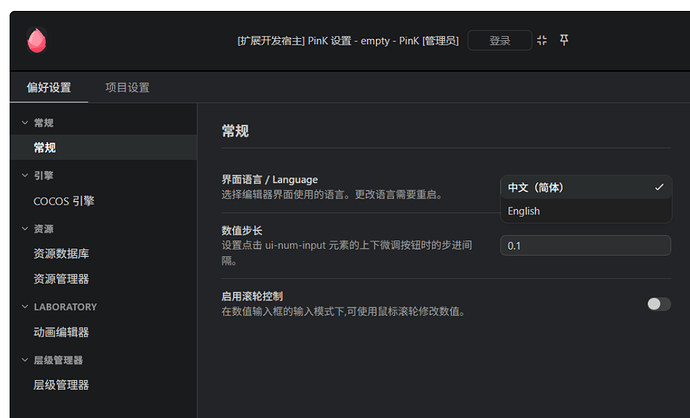Image resolution: width=690 pixels, height=418 pixels.
Task: Select English language option
Action: coord(586,211)
